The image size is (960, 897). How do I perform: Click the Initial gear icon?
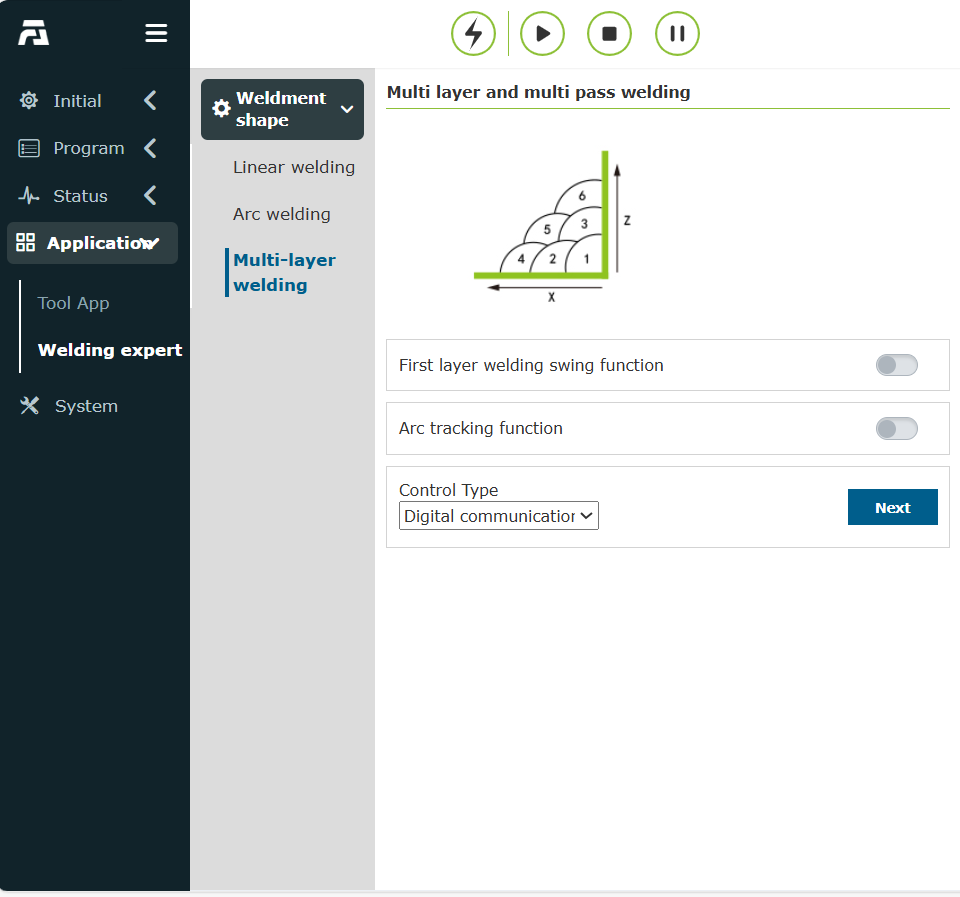tap(29, 100)
